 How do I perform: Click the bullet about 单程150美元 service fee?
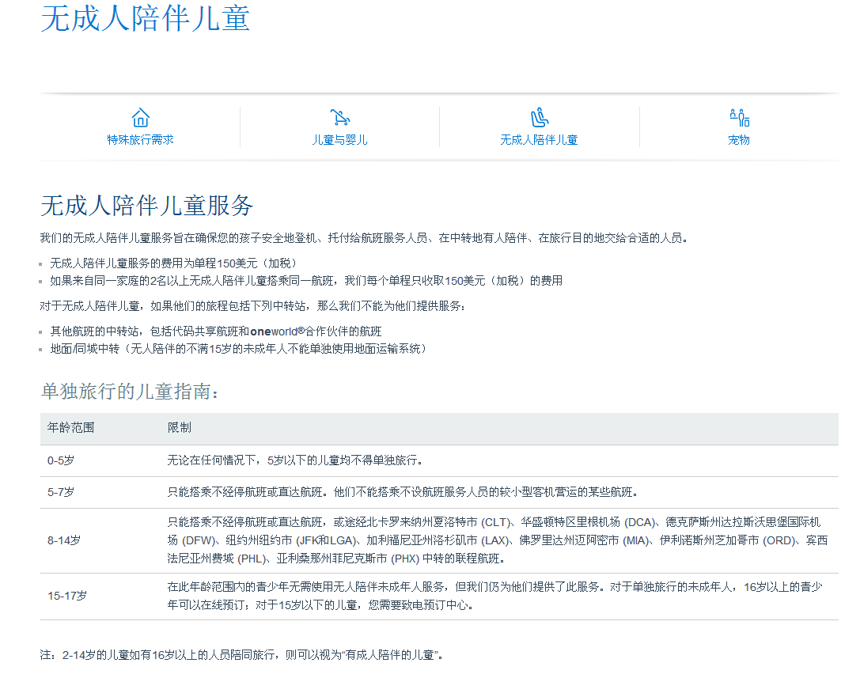click(x=174, y=263)
